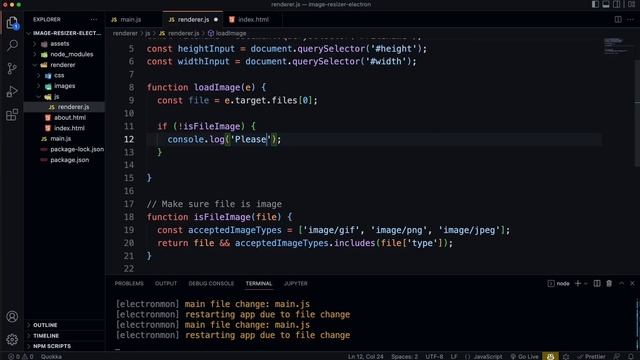
Task: Expand the images folder
Action: (x=64, y=86)
